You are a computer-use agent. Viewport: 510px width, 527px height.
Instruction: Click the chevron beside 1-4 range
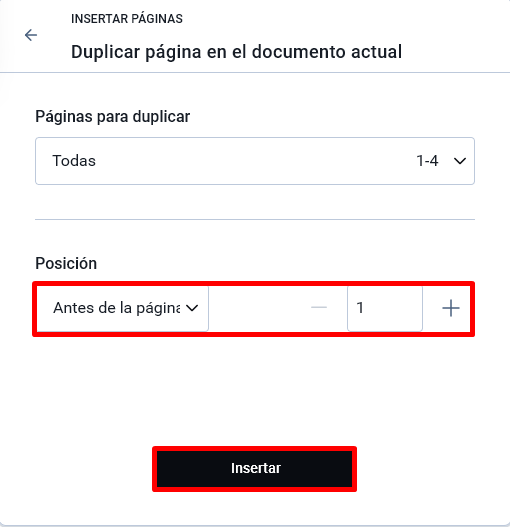pyautogui.click(x=460, y=161)
